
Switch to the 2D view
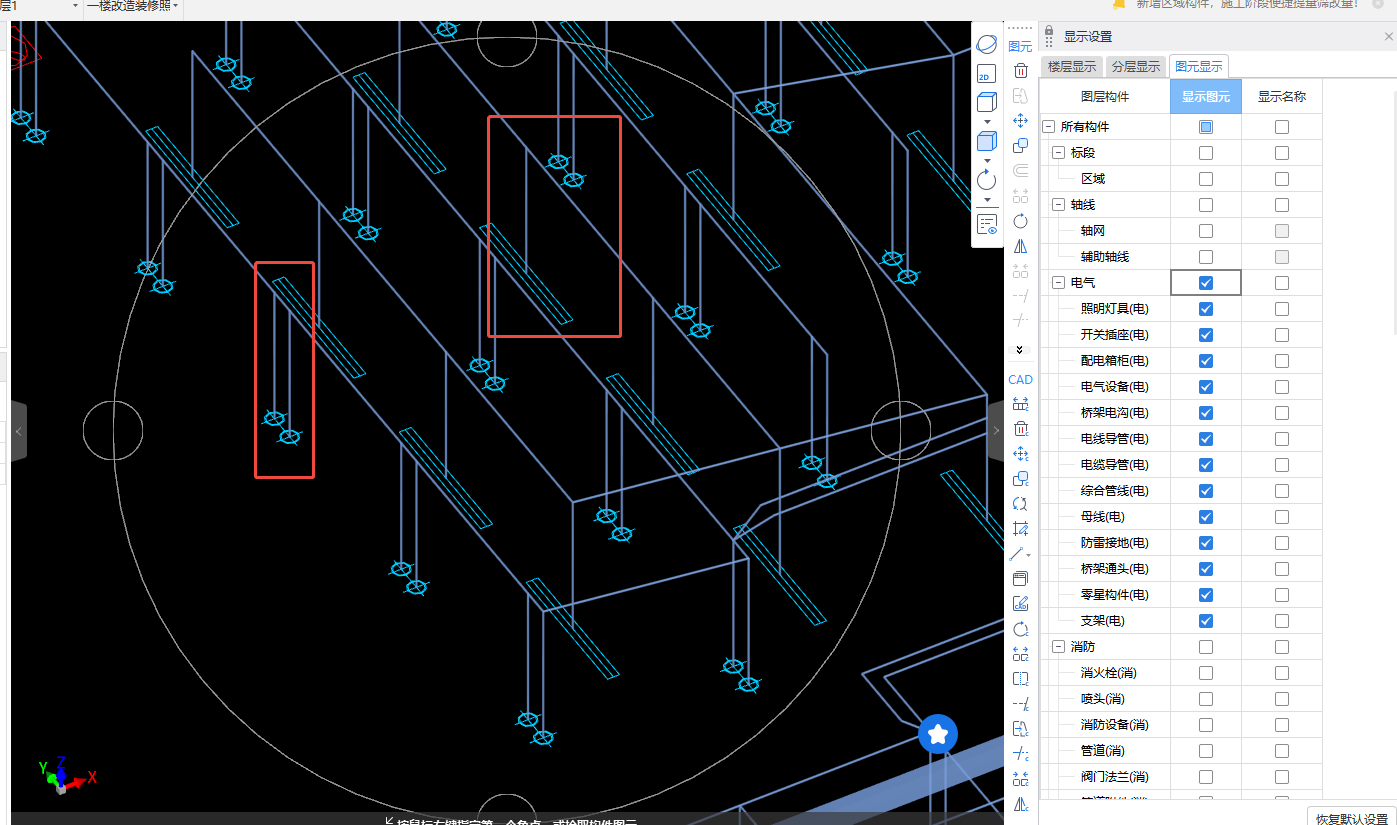click(x=985, y=75)
